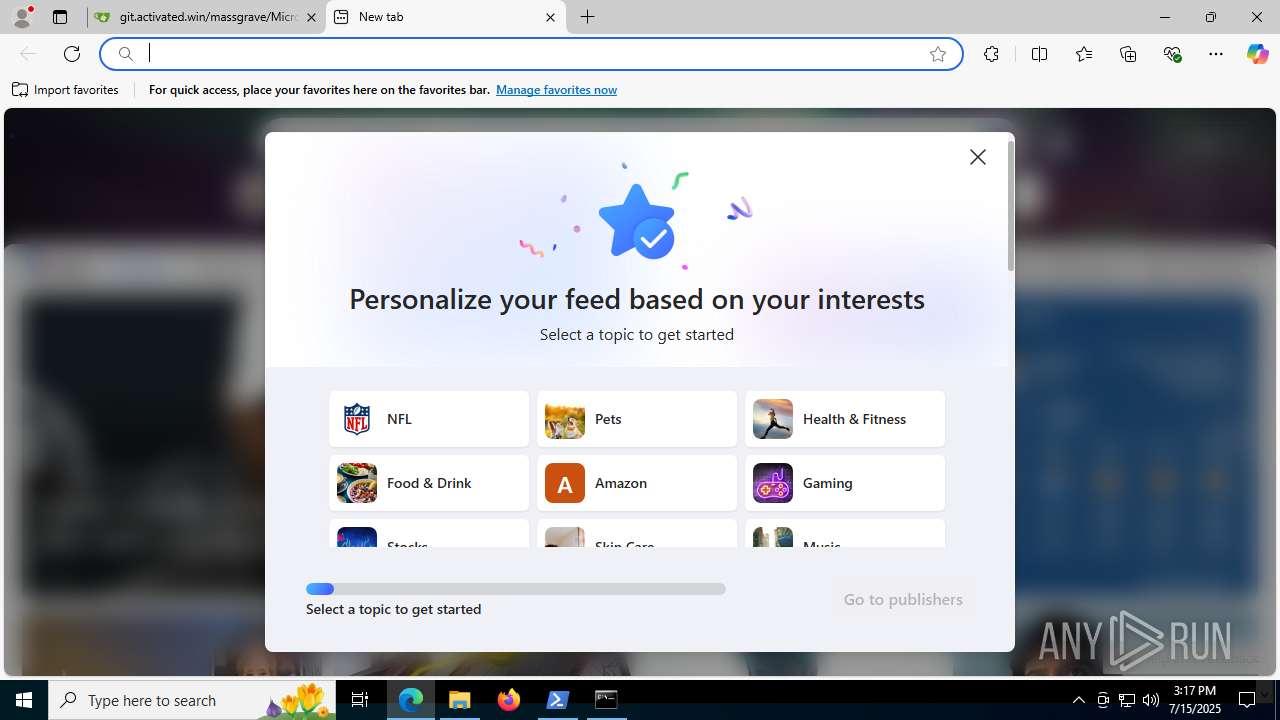Select the Gaming topic
This screenshot has width=1280, height=720.
point(845,483)
